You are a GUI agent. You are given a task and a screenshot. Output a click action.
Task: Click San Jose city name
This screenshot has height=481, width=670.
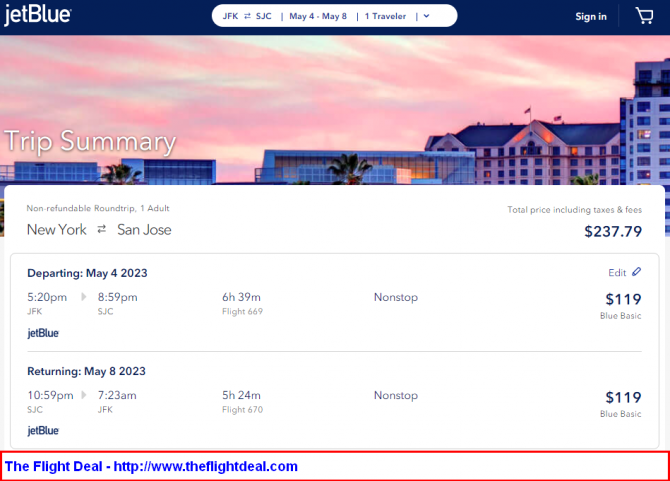(x=144, y=230)
